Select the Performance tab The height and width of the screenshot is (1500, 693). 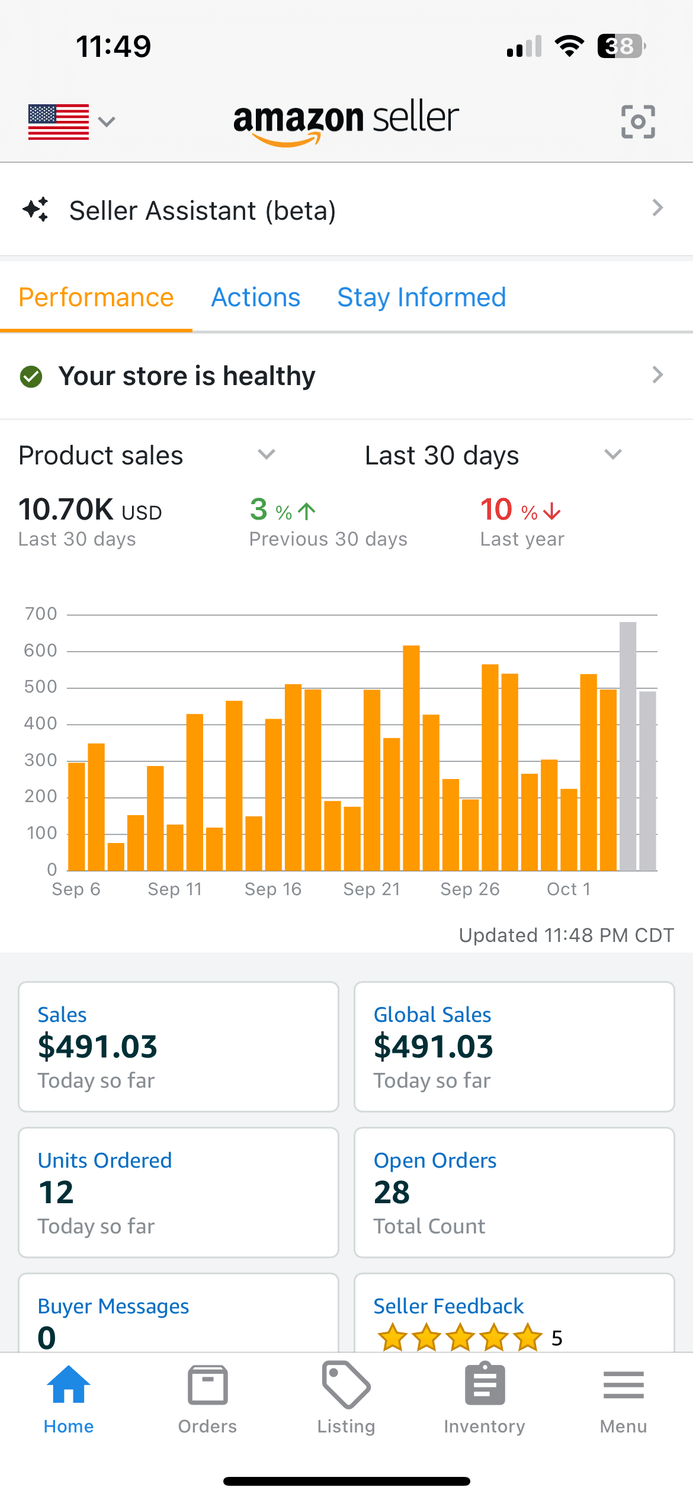pyautogui.click(x=96, y=297)
